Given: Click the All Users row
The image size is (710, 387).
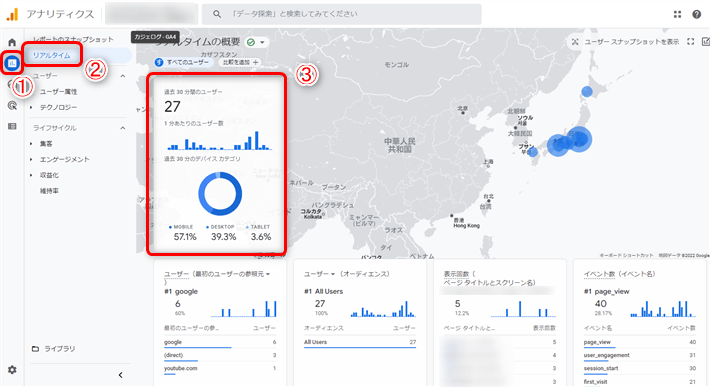Looking at the screenshot, I should pos(360,342).
